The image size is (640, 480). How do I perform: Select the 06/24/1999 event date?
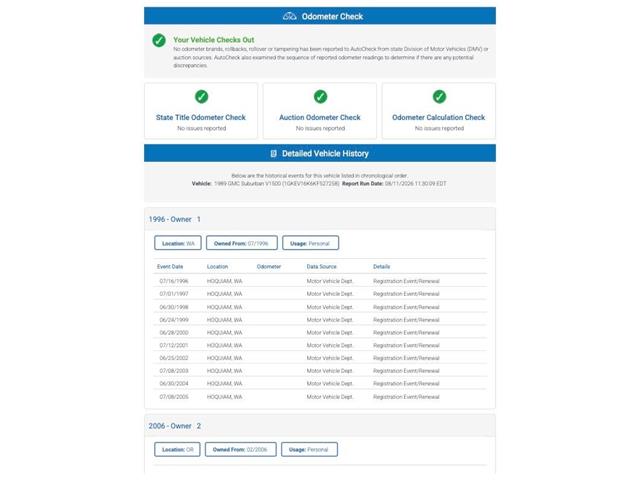click(x=174, y=320)
